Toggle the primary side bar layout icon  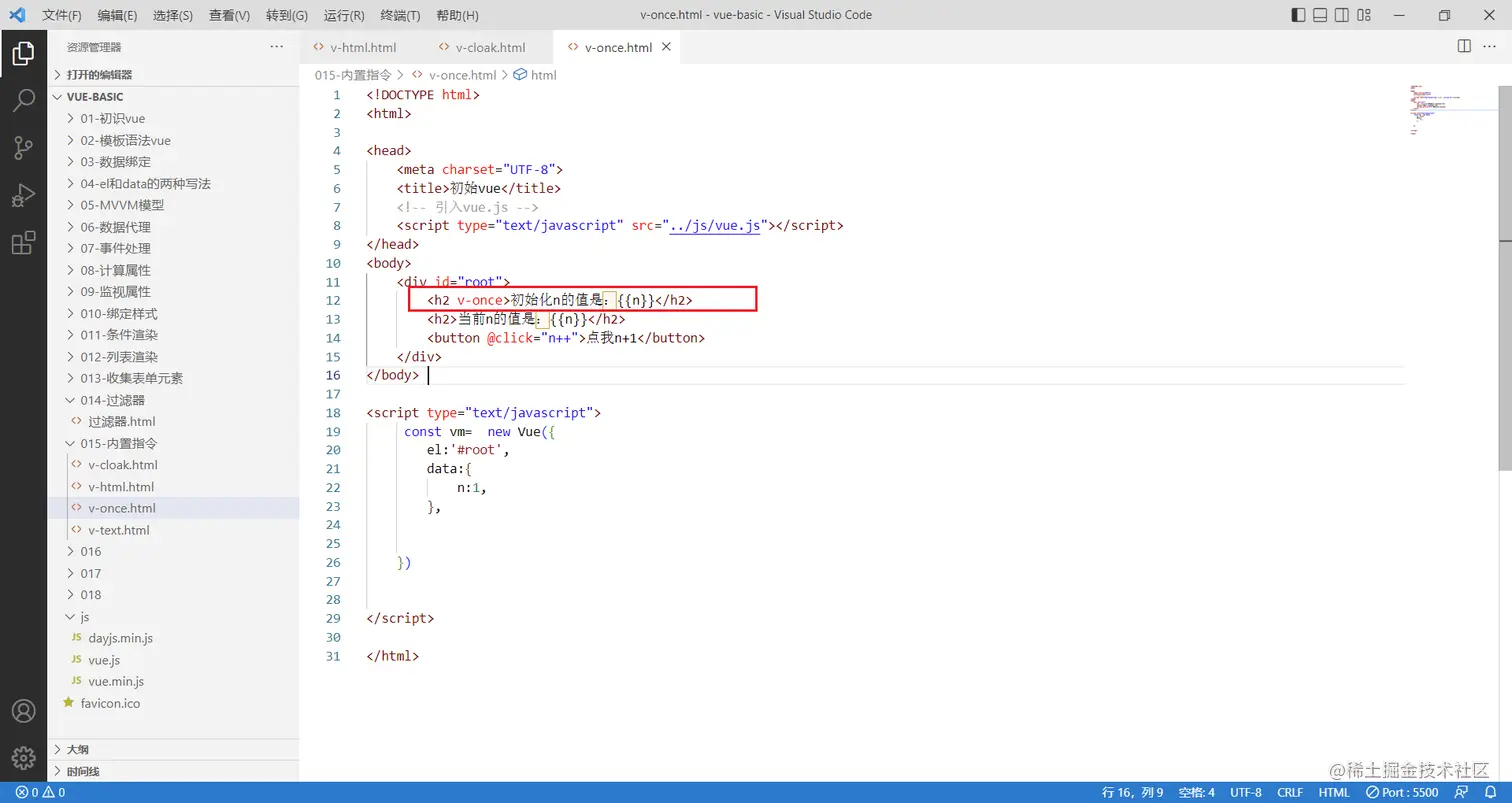(x=1298, y=15)
